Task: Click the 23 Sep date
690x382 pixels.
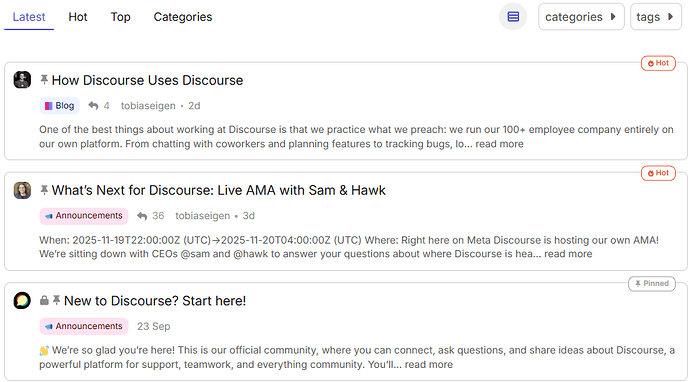Action: (x=154, y=326)
